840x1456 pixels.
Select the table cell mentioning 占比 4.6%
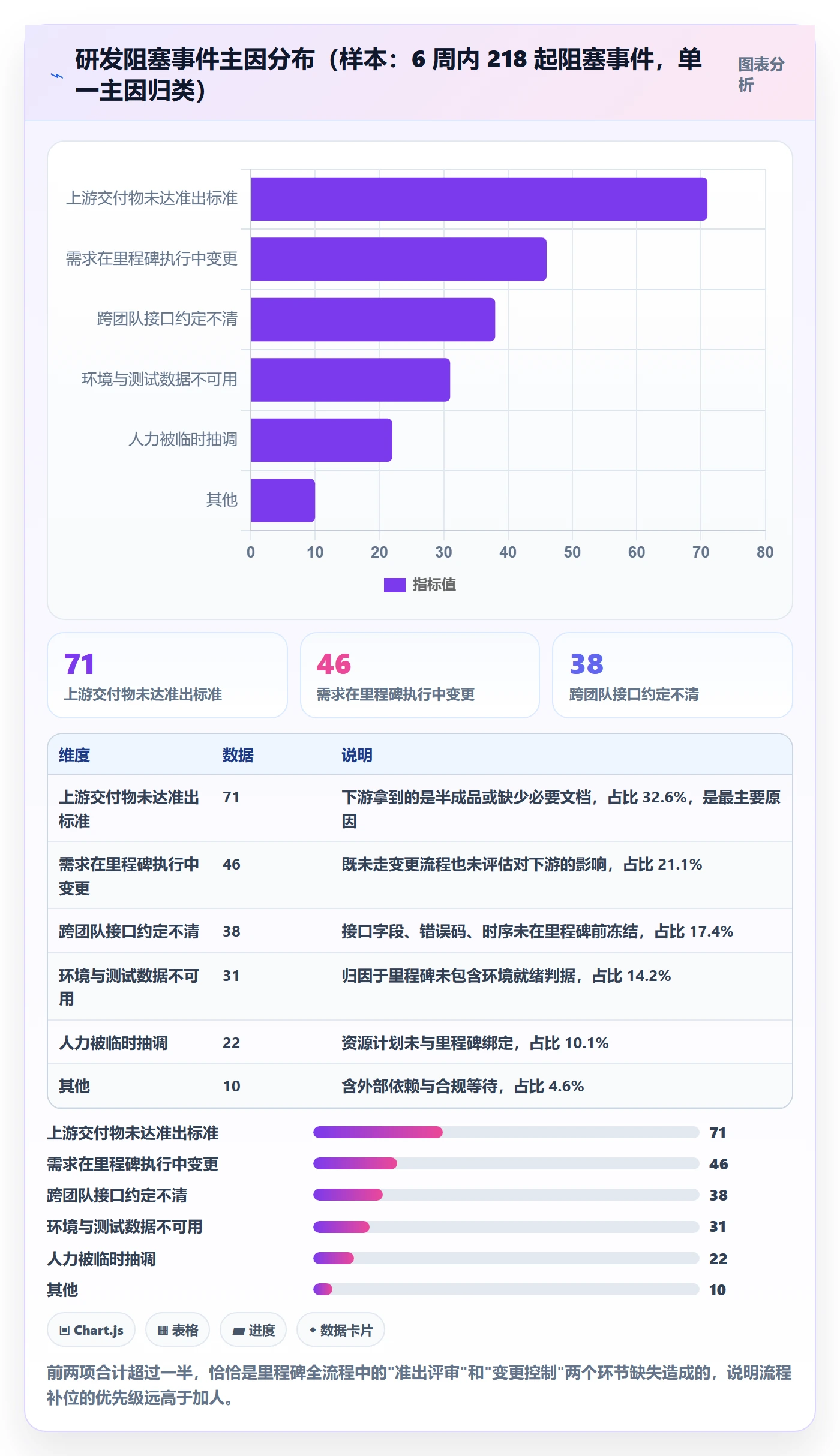click(561, 1086)
